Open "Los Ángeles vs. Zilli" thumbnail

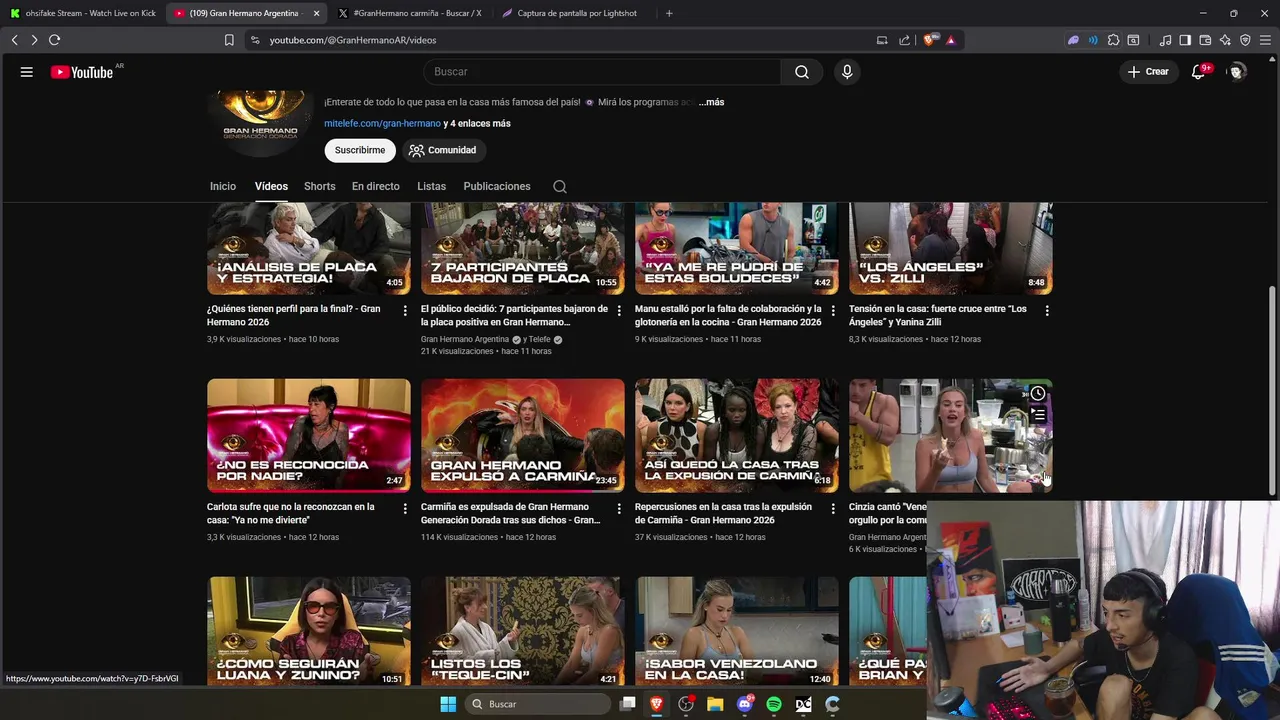pos(951,248)
